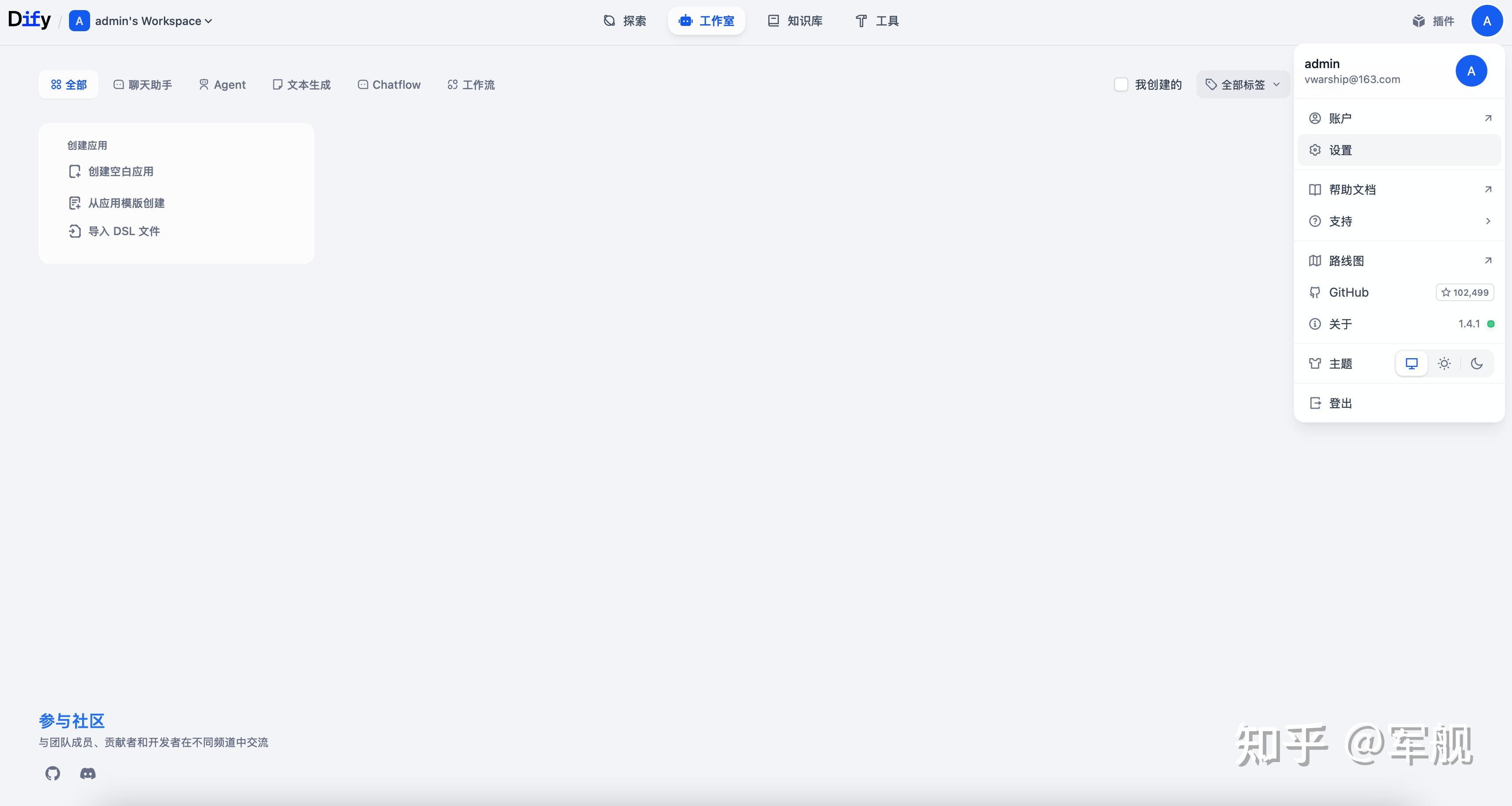
Task: Click GitHub star count badge
Action: pos(1465,292)
